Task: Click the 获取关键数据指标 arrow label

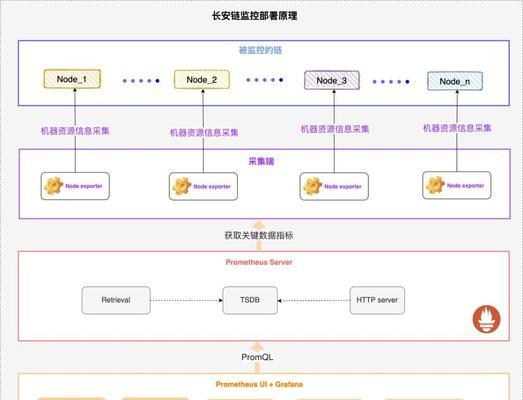Action: 259,236
